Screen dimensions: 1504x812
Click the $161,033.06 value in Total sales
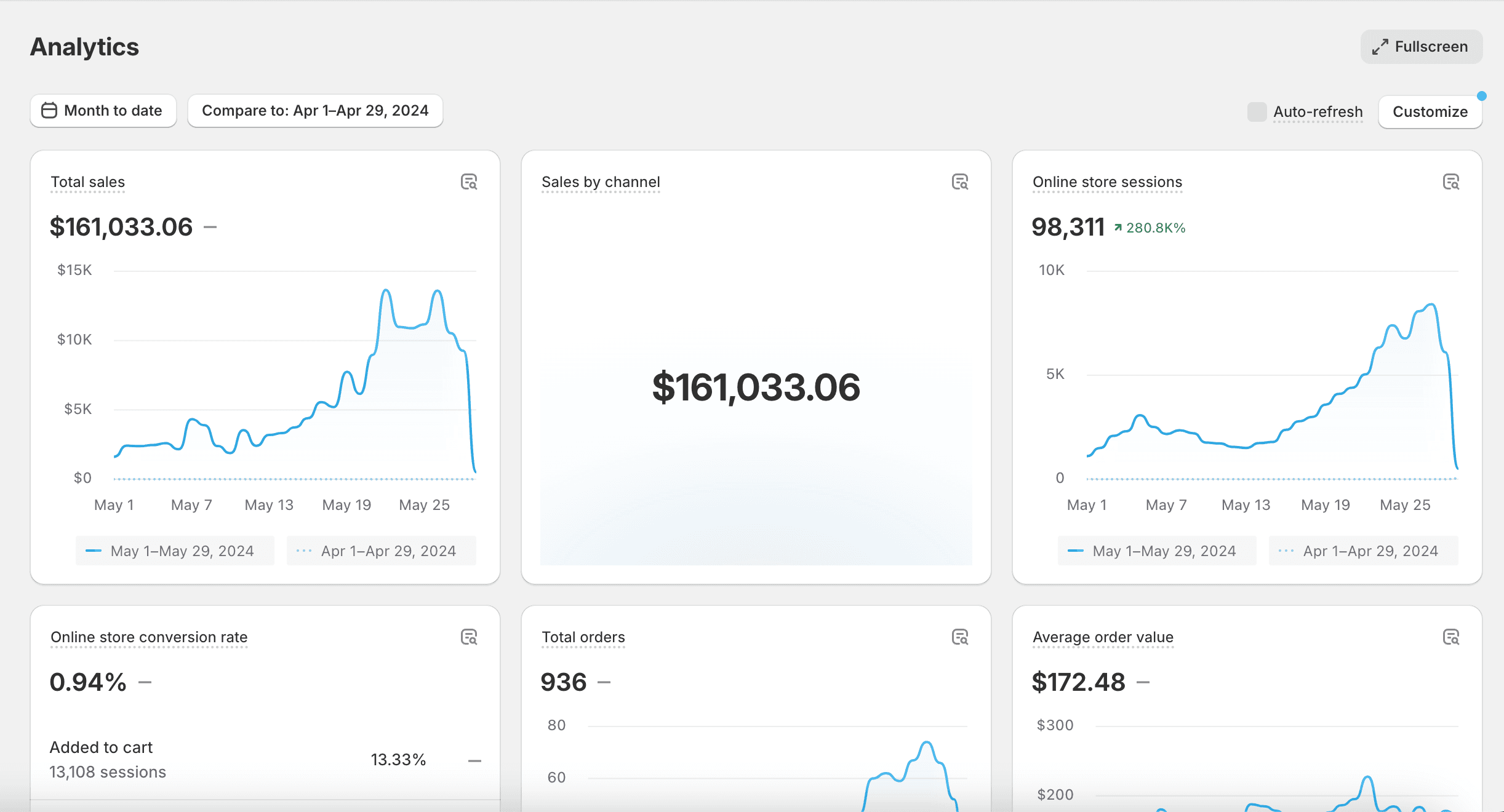click(x=121, y=227)
